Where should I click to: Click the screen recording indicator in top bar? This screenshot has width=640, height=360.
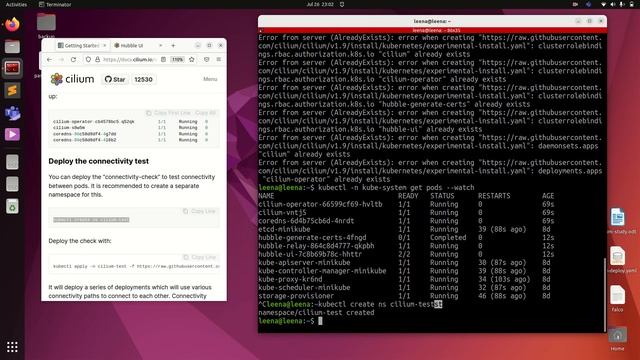[576, 4]
